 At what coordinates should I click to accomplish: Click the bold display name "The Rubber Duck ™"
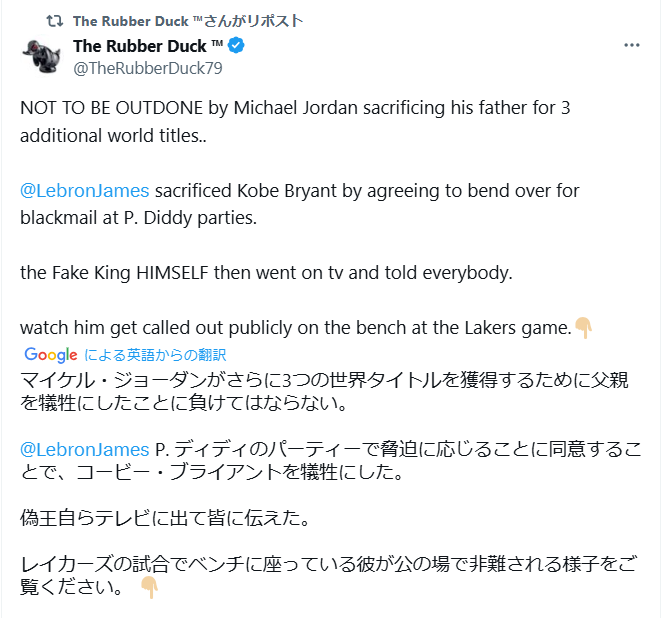(148, 46)
